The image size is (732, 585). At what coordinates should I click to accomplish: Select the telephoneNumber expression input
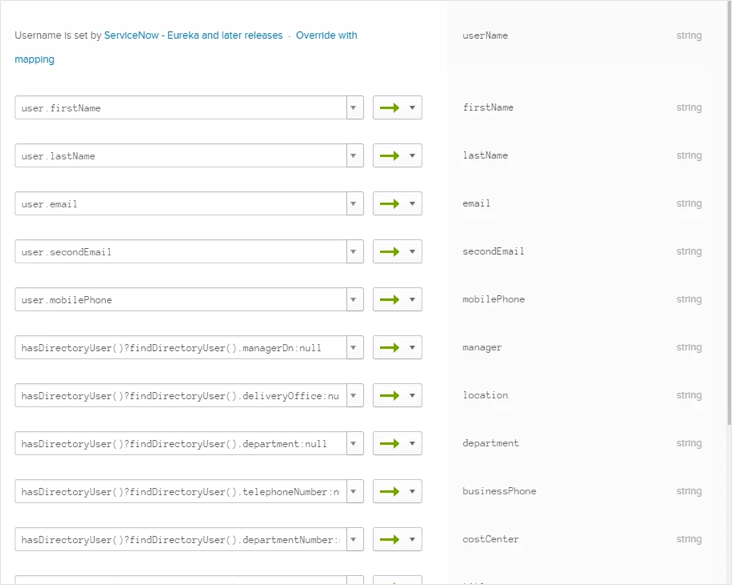(180, 492)
